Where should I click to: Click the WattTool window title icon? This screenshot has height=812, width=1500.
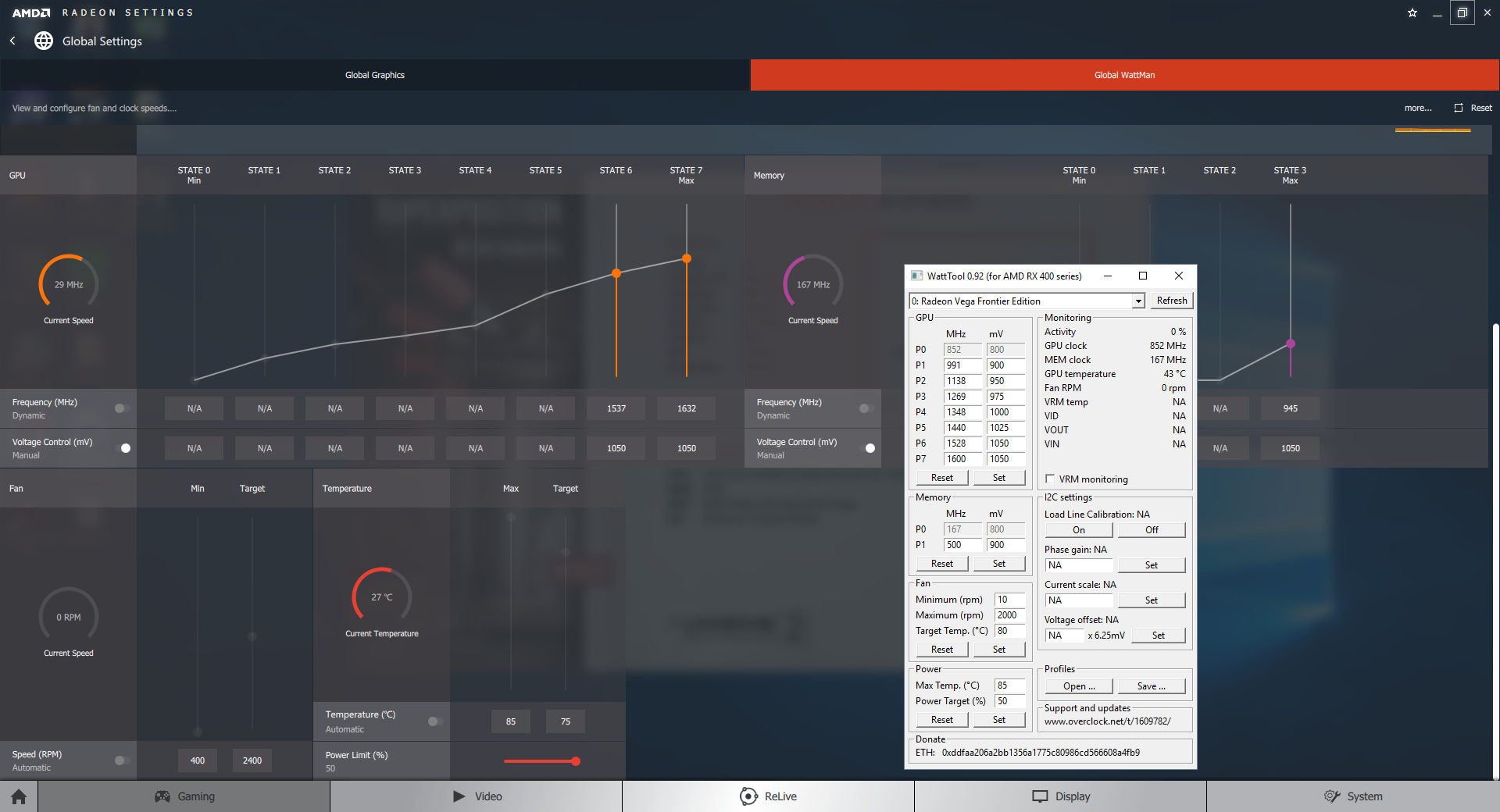[916, 276]
